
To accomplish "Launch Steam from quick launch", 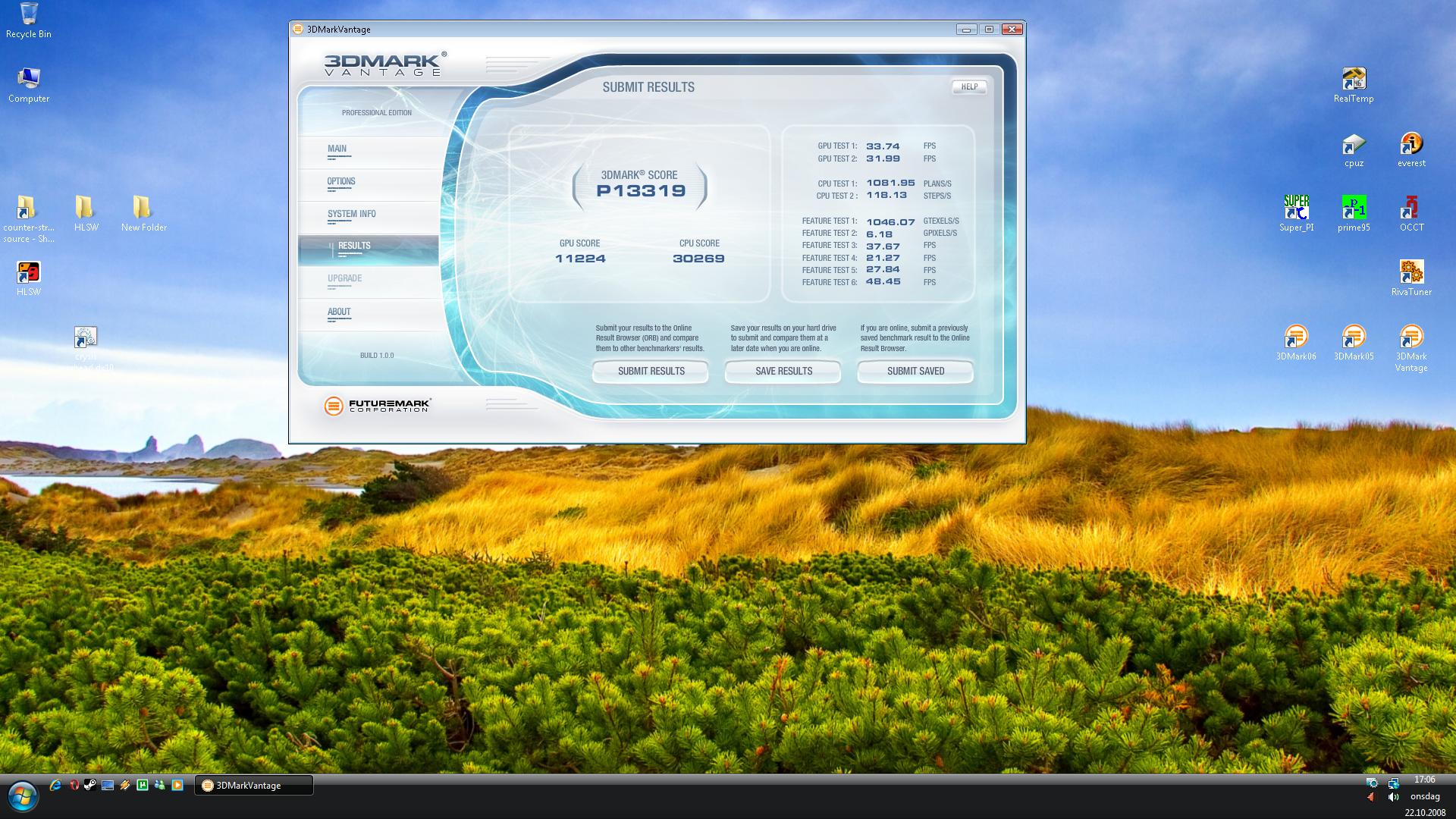I will pyautogui.click(x=89, y=785).
